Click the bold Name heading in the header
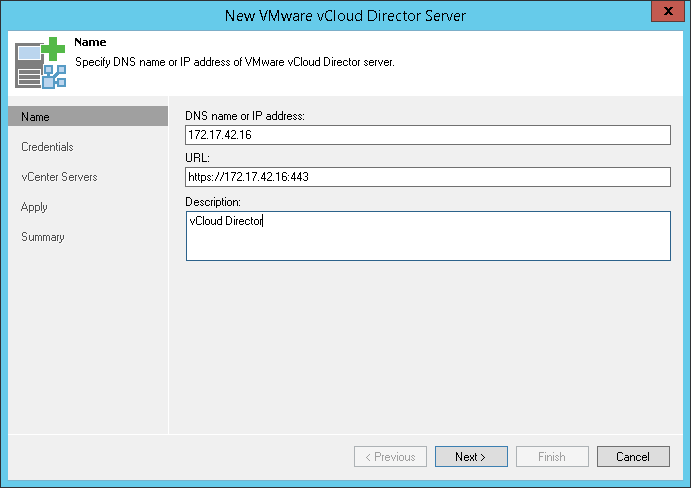The height and width of the screenshot is (488, 691). (x=90, y=43)
